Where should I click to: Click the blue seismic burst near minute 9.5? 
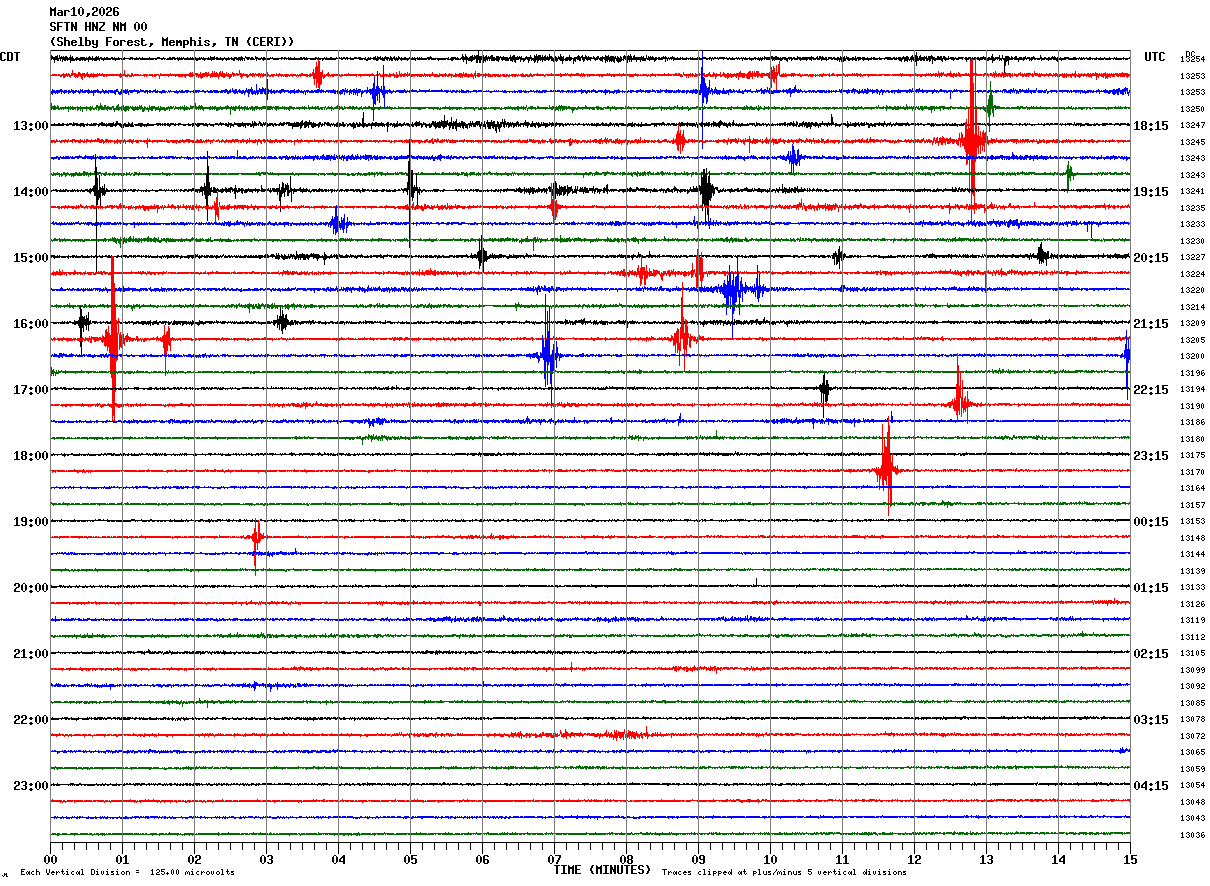[x=734, y=290]
